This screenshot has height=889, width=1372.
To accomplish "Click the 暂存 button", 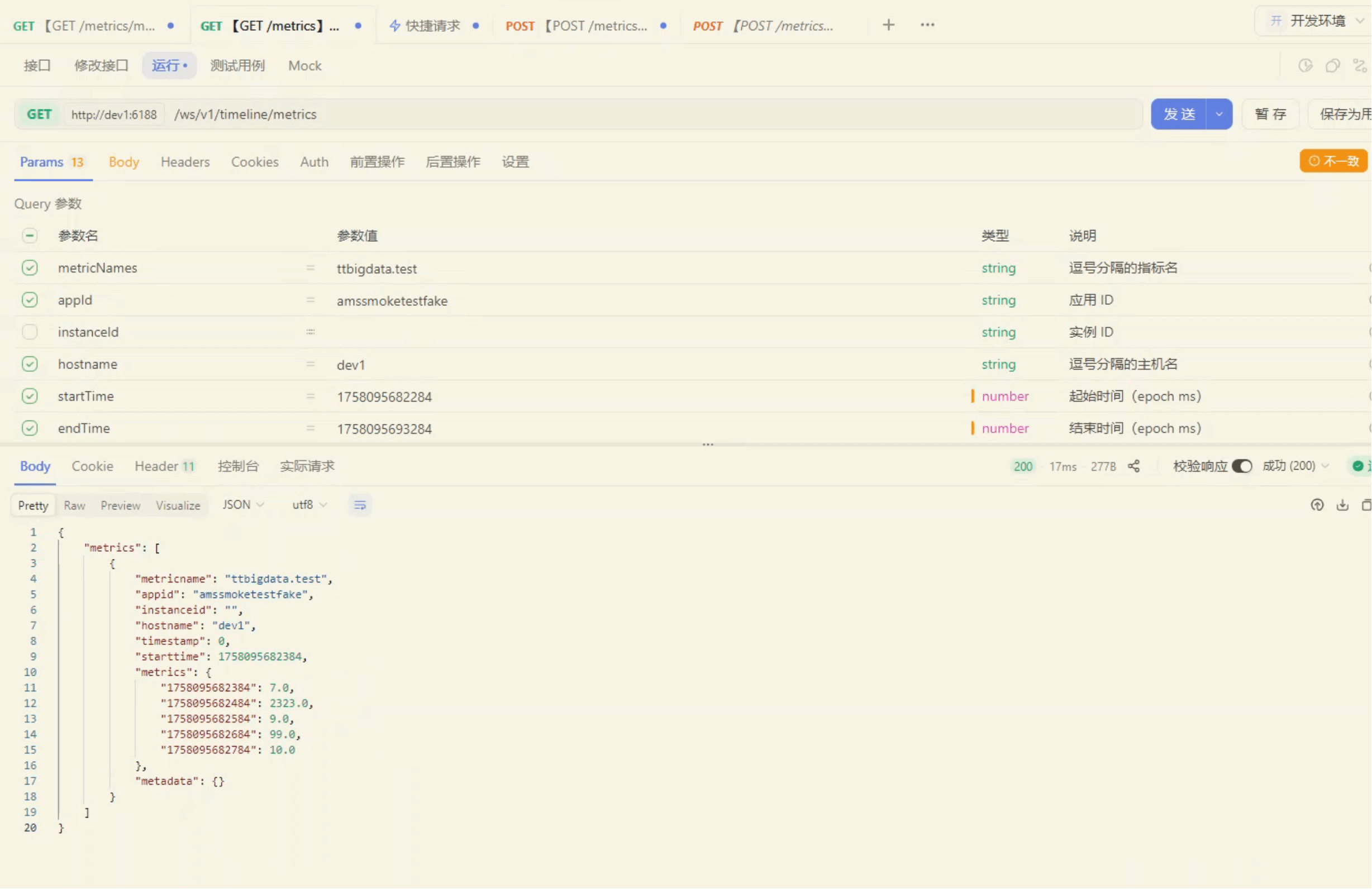I will (1270, 114).
